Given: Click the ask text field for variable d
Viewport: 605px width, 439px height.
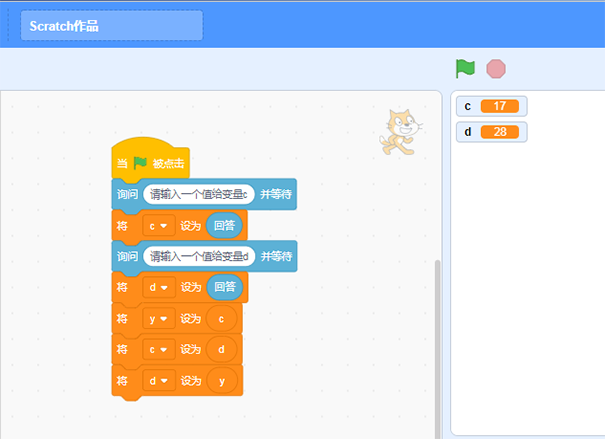Looking at the screenshot, I should (197, 256).
